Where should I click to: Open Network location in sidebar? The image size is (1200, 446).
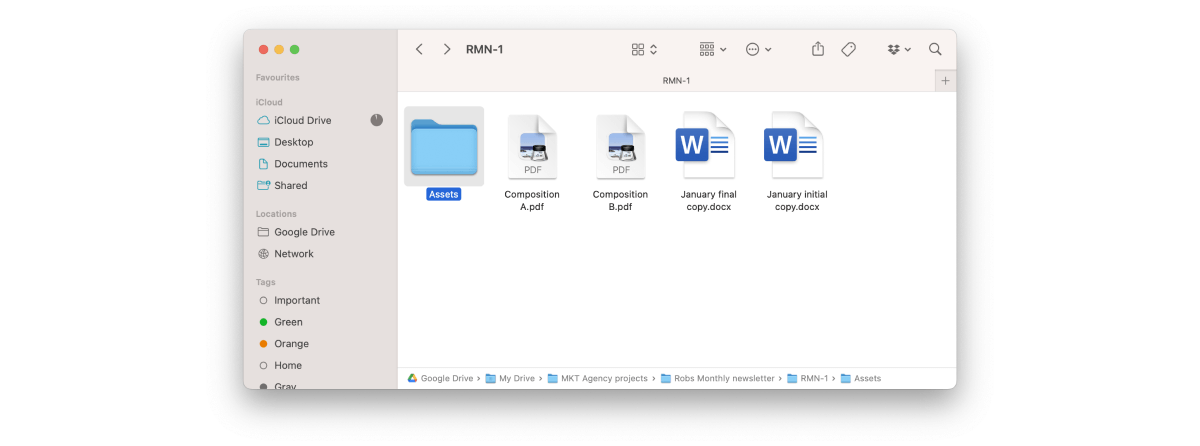click(285, 254)
